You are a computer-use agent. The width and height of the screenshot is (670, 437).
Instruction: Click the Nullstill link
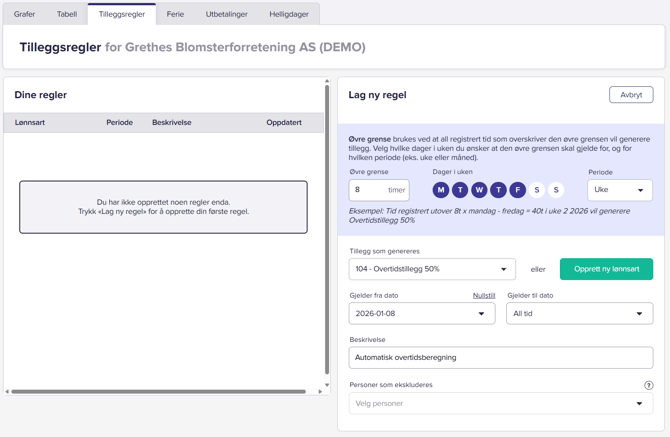click(x=483, y=296)
